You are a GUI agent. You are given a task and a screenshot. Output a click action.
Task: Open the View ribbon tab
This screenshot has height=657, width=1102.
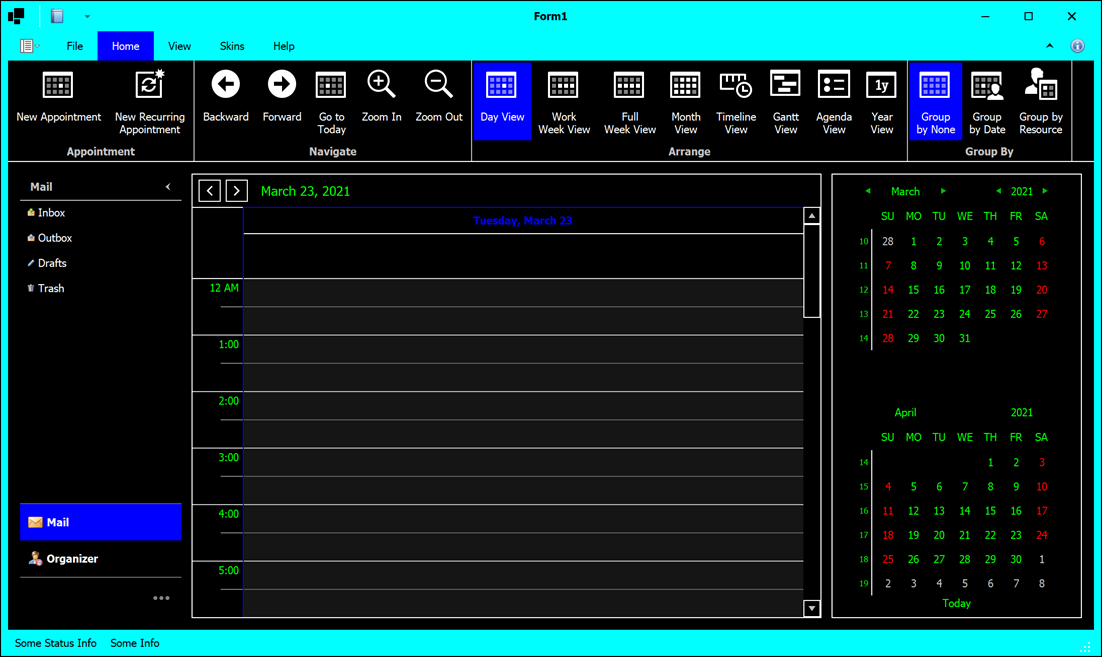179,46
